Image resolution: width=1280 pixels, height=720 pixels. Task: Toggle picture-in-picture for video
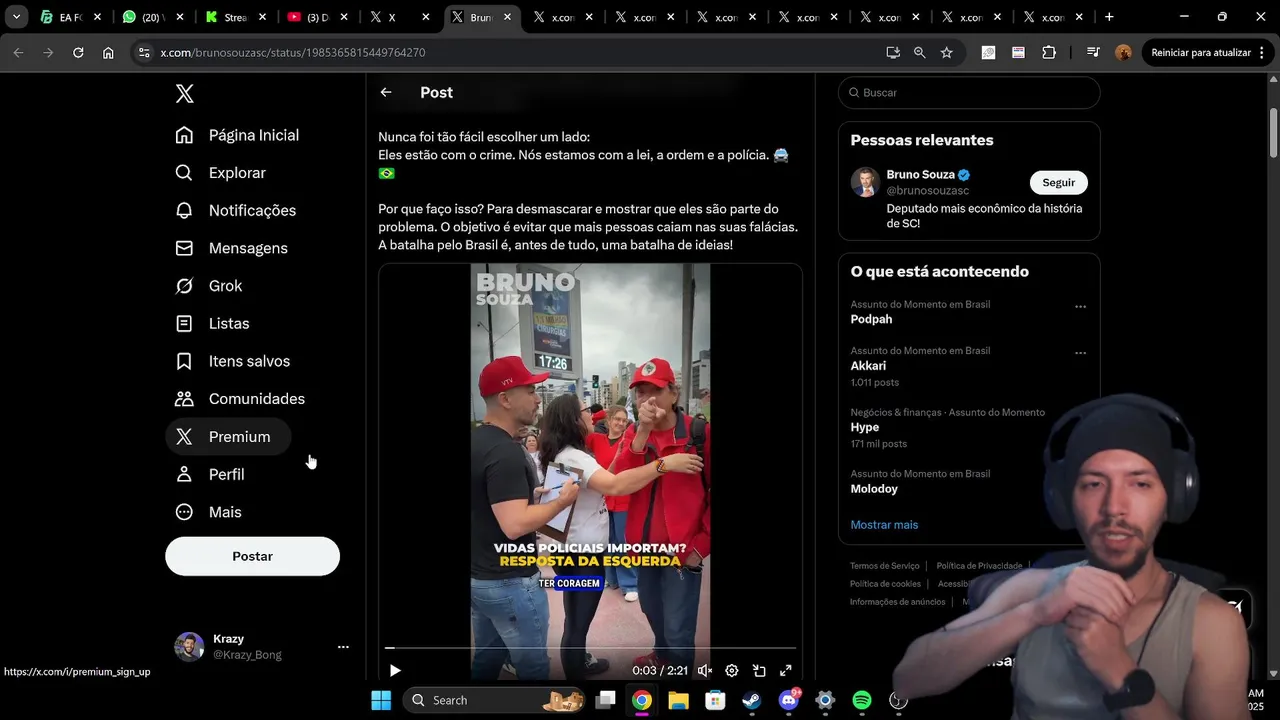[x=759, y=671]
